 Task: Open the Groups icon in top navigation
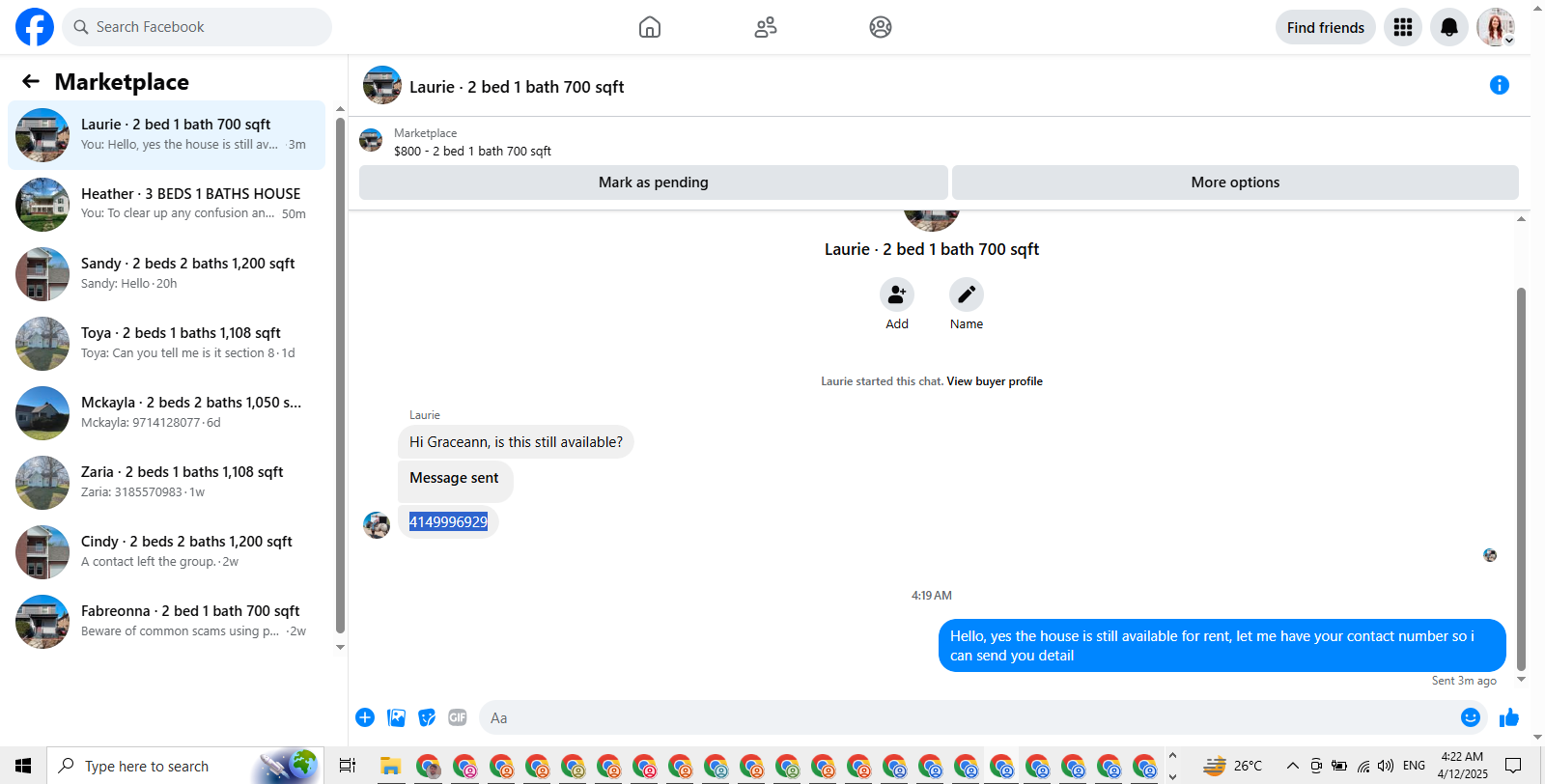pyautogui.click(x=881, y=27)
